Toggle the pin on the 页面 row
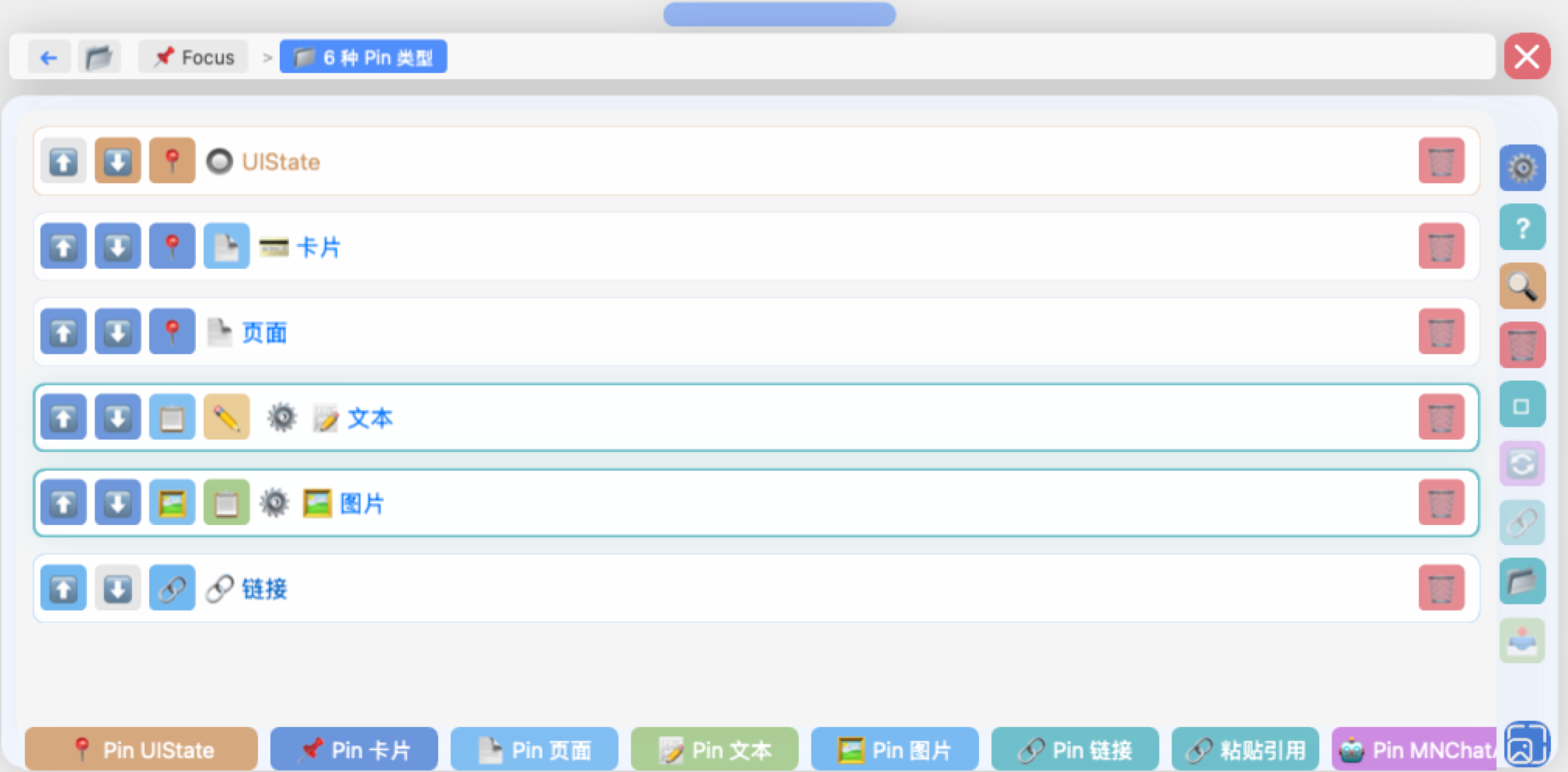The width and height of the screenshot is (1568, 772). click(x=172, y=332)
